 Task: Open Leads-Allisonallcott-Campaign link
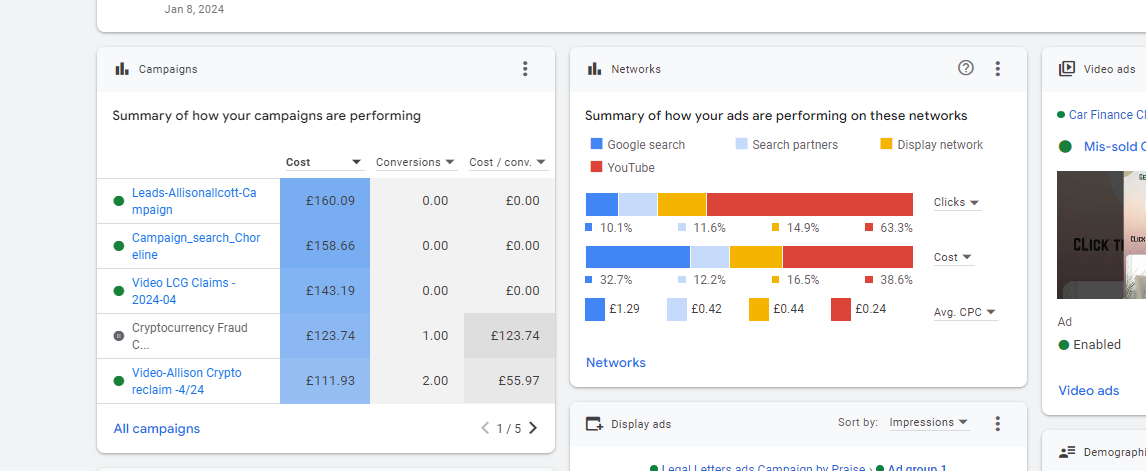click(187, 201)
